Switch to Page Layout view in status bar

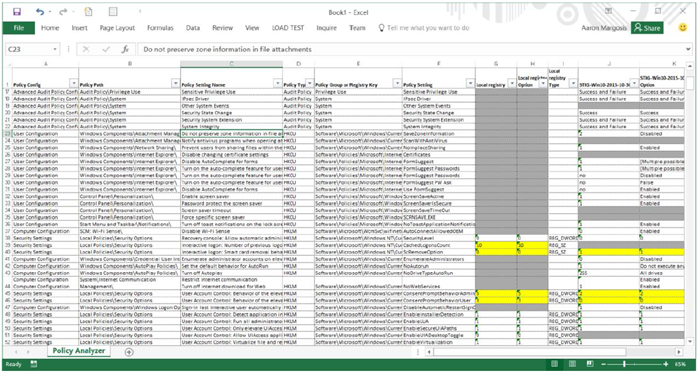tap(572, 364)
